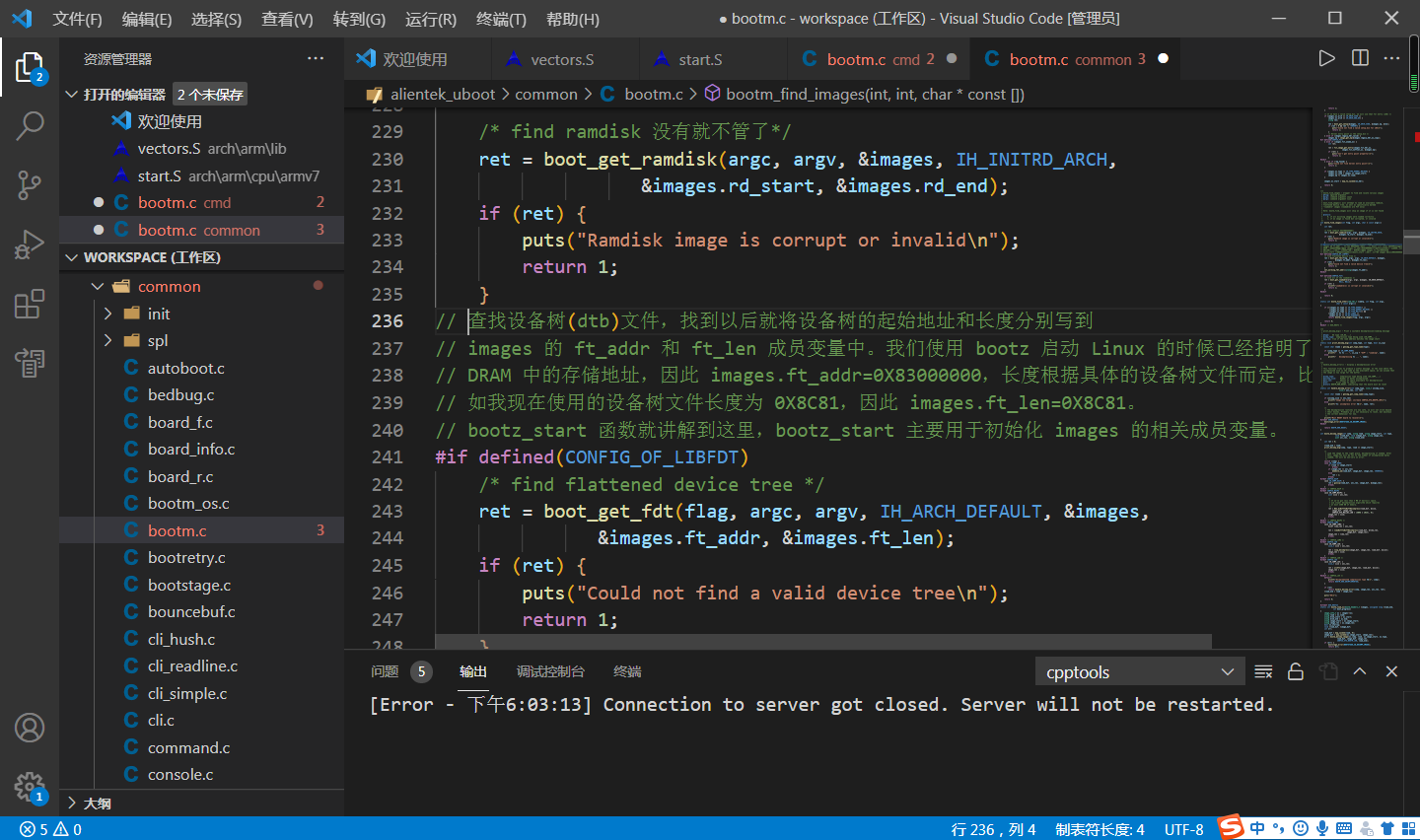
Task: Click bootm_find_images breadcrumb symbol
Action: (875, 94)
